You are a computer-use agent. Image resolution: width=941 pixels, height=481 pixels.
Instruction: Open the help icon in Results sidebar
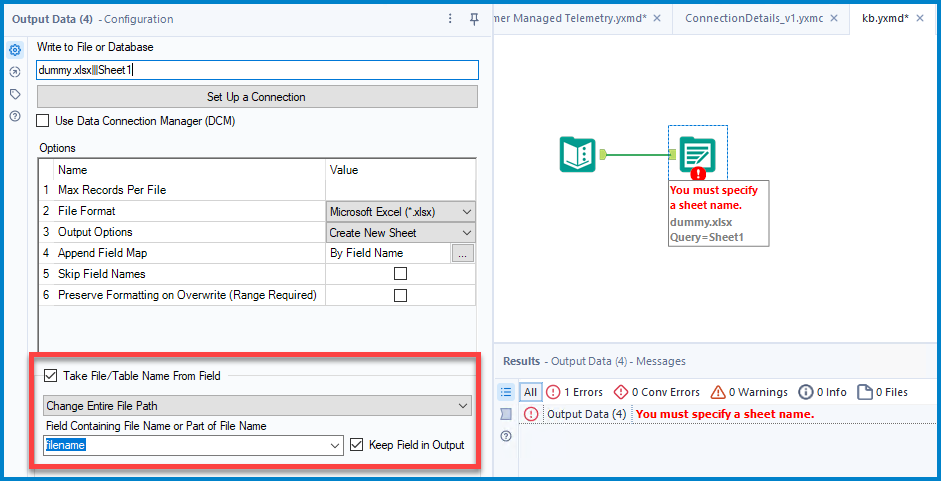tap(506, 436)
